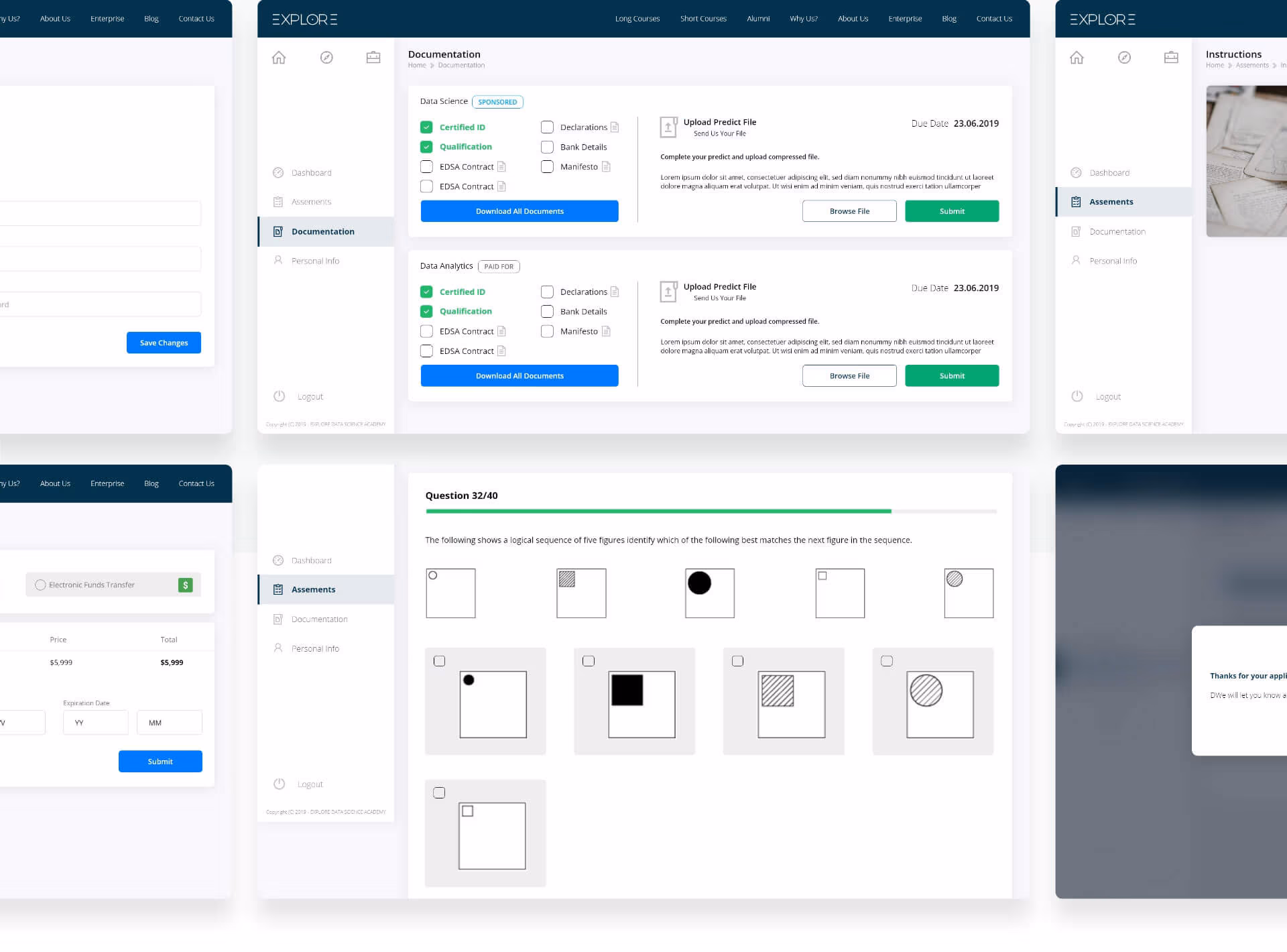Click the green dollar icon for Funds Transfer
This screenshot has width=1287, height=952.
(186, 585)
